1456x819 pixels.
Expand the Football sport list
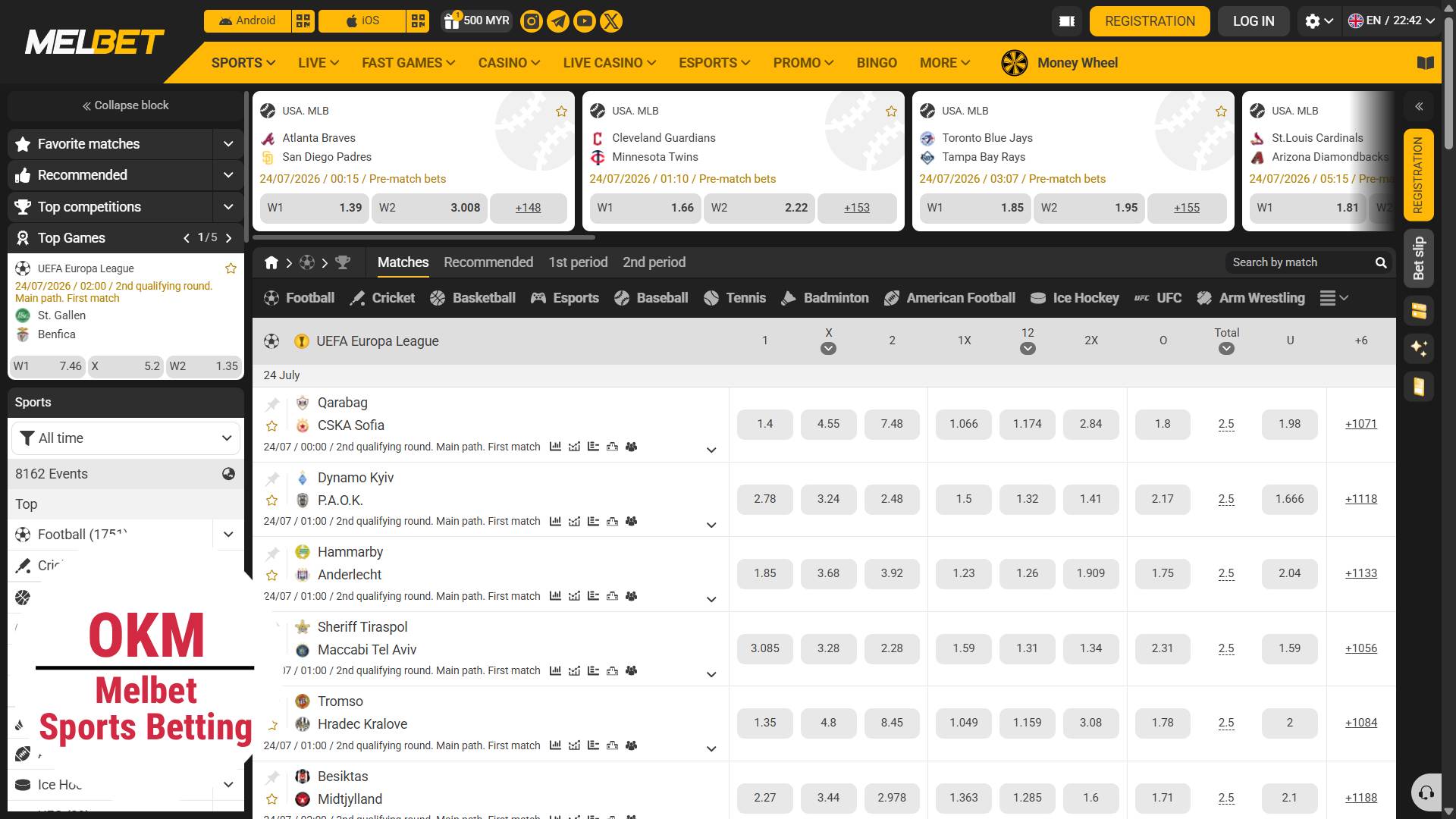(x=228, y=535)
